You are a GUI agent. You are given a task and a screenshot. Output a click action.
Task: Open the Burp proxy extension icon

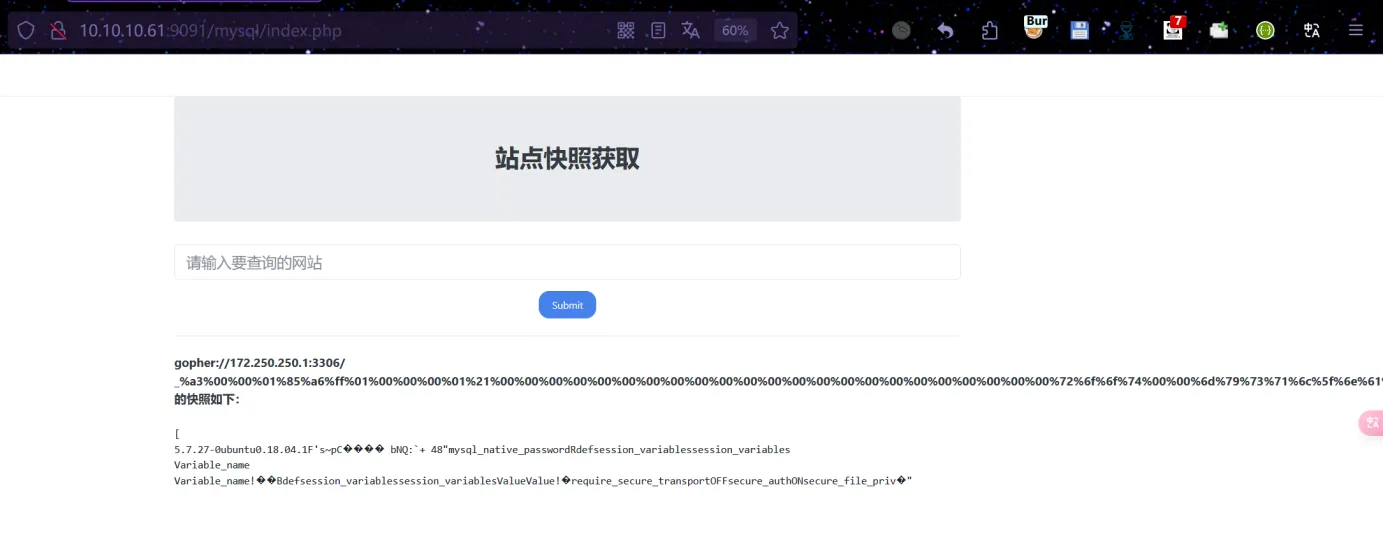pyautogui.click(x=1035, y=27)
